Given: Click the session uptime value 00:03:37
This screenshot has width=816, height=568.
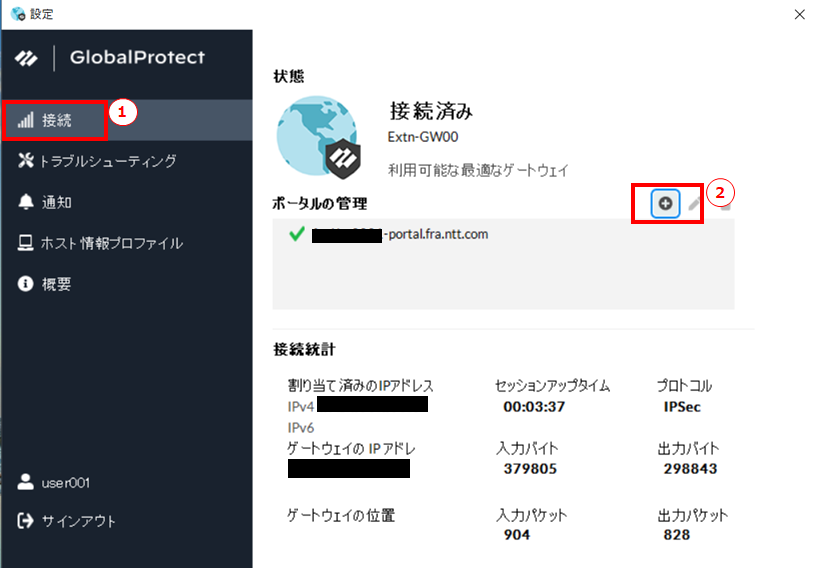Looking at the screenshot, I should (534, 407).
